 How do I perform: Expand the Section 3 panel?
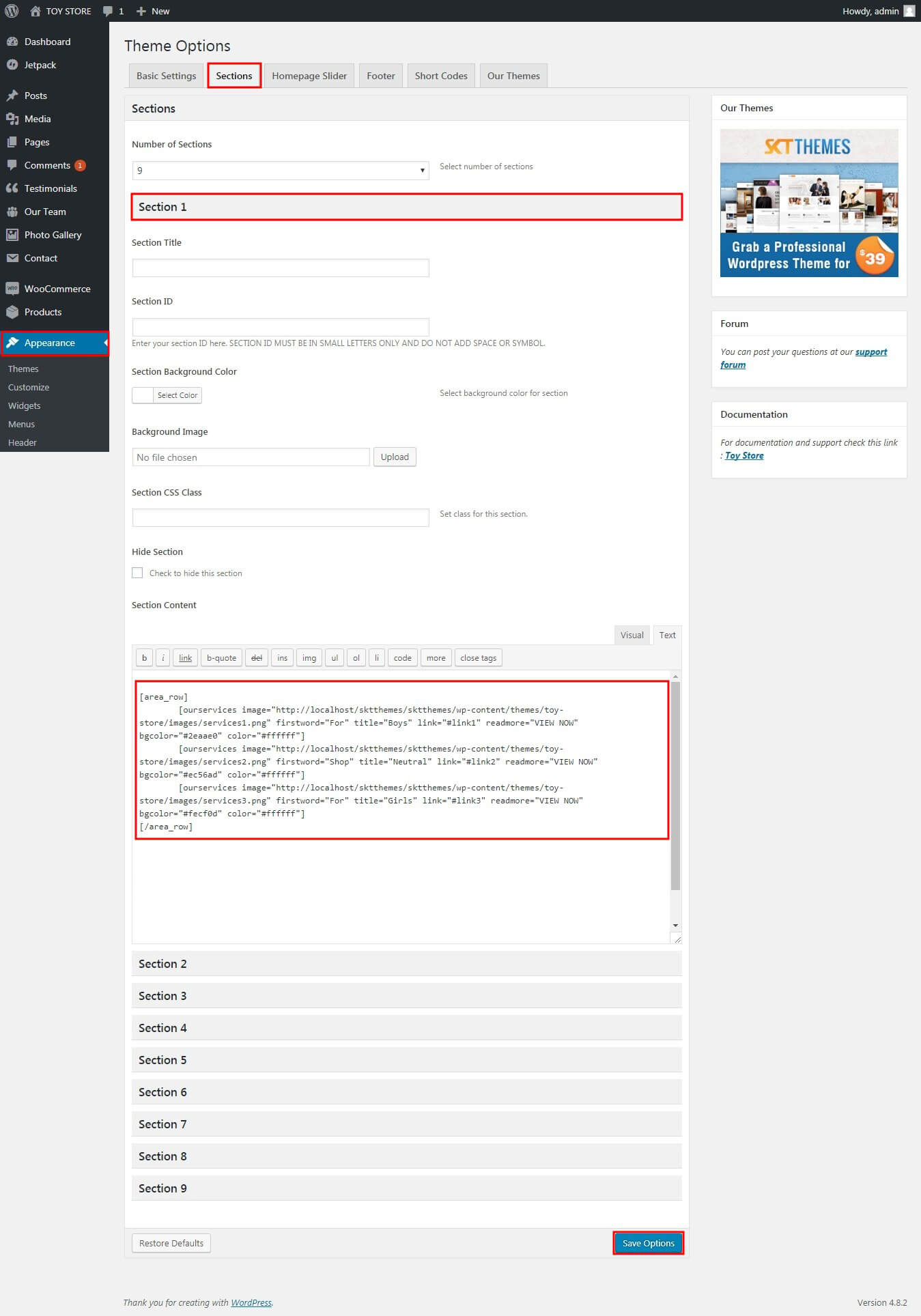click(x=407, y=996)
